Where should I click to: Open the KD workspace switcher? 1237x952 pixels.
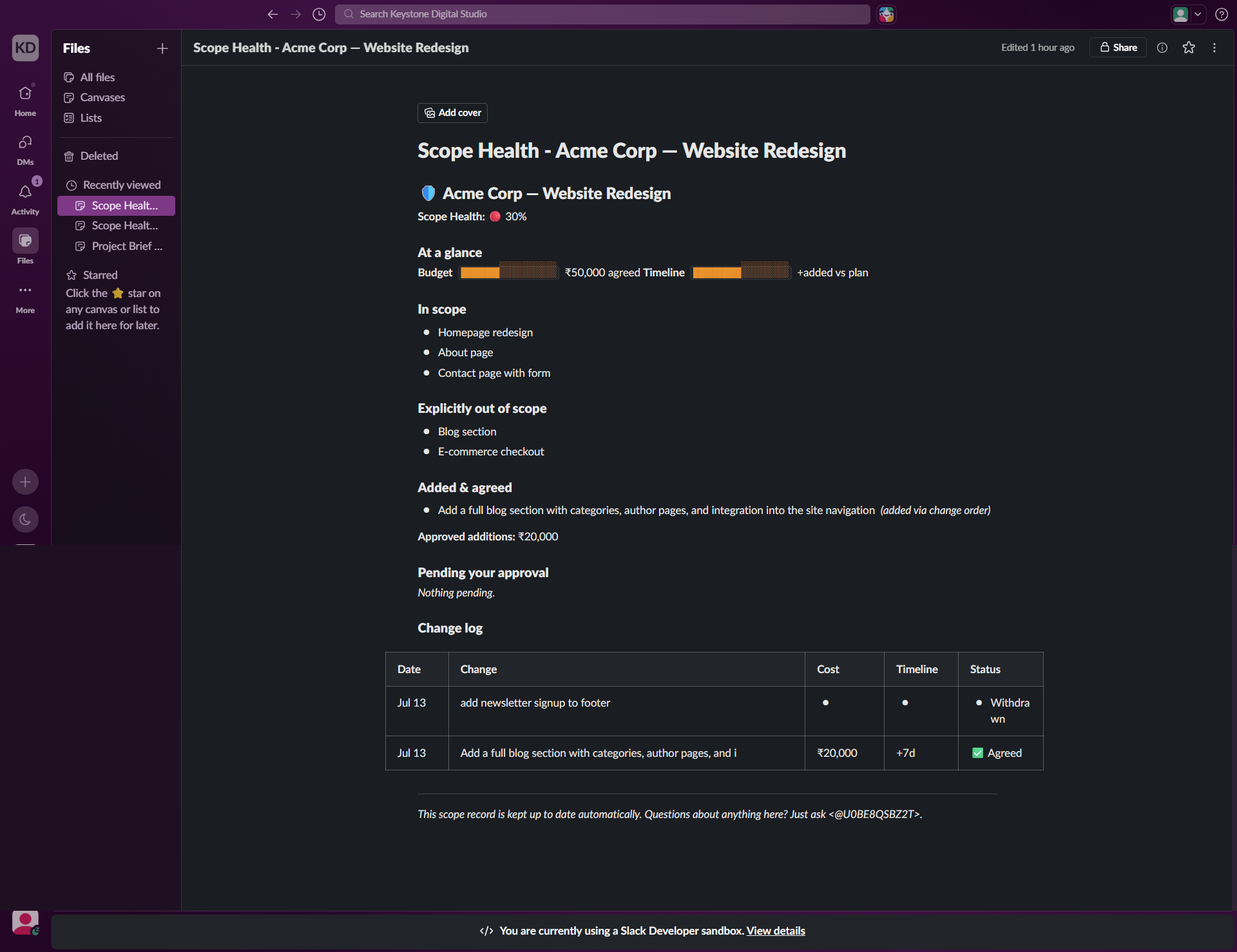tap(25, 48)
